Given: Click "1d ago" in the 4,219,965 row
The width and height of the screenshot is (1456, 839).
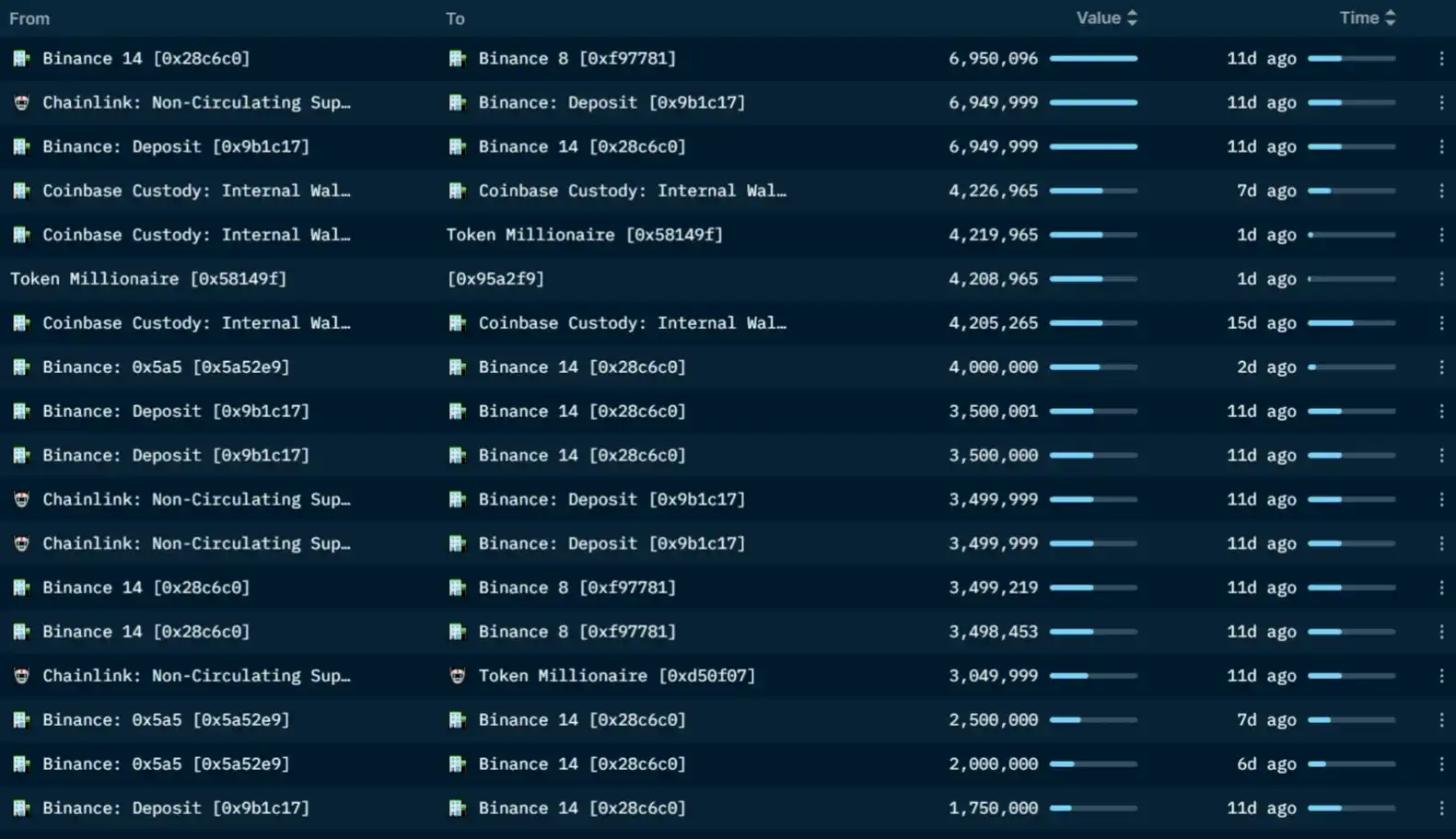Looking at the screenshot, I should (x=1267, y=235).
